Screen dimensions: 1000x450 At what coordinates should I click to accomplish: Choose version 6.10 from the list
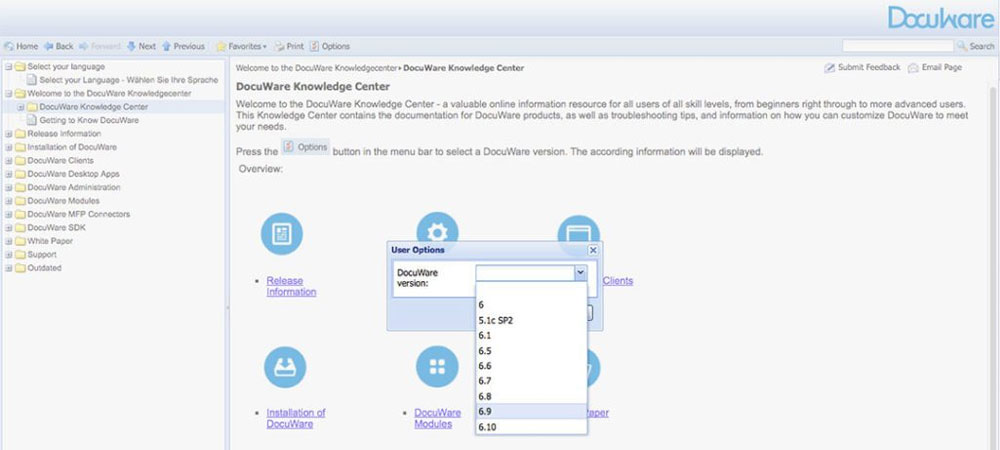(531, 427)
